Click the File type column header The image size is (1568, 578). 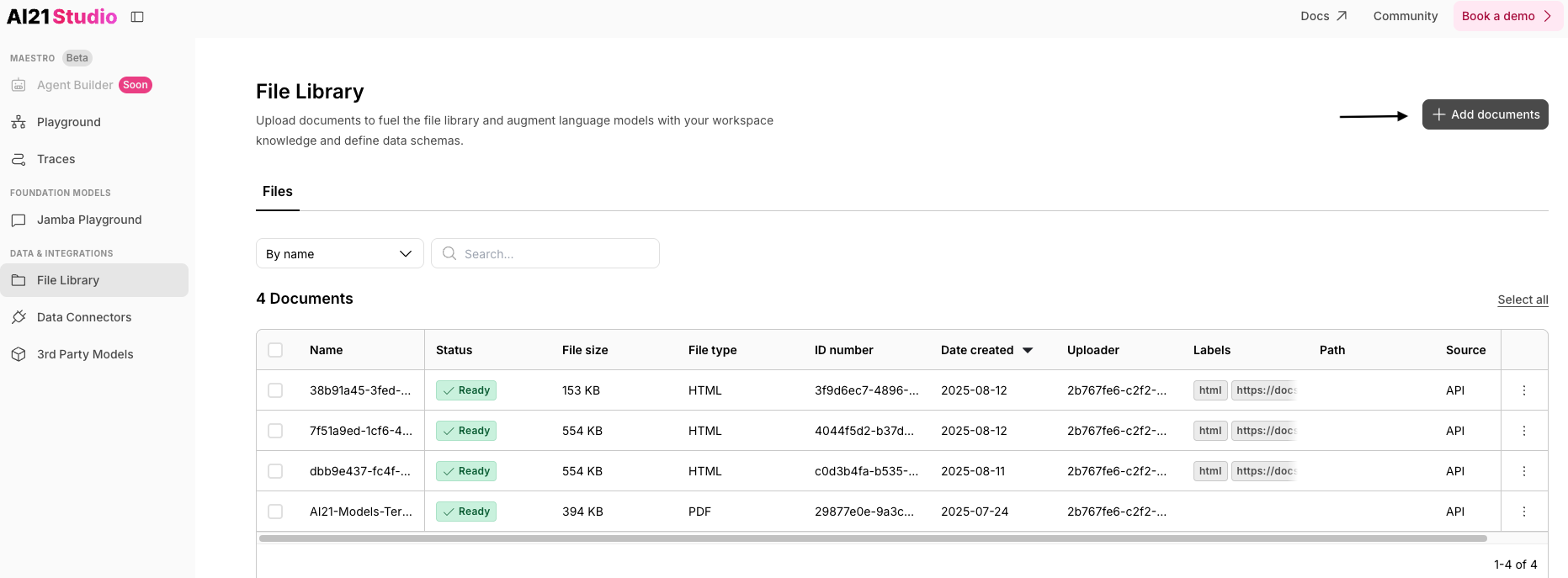click(x=713, y=350)
